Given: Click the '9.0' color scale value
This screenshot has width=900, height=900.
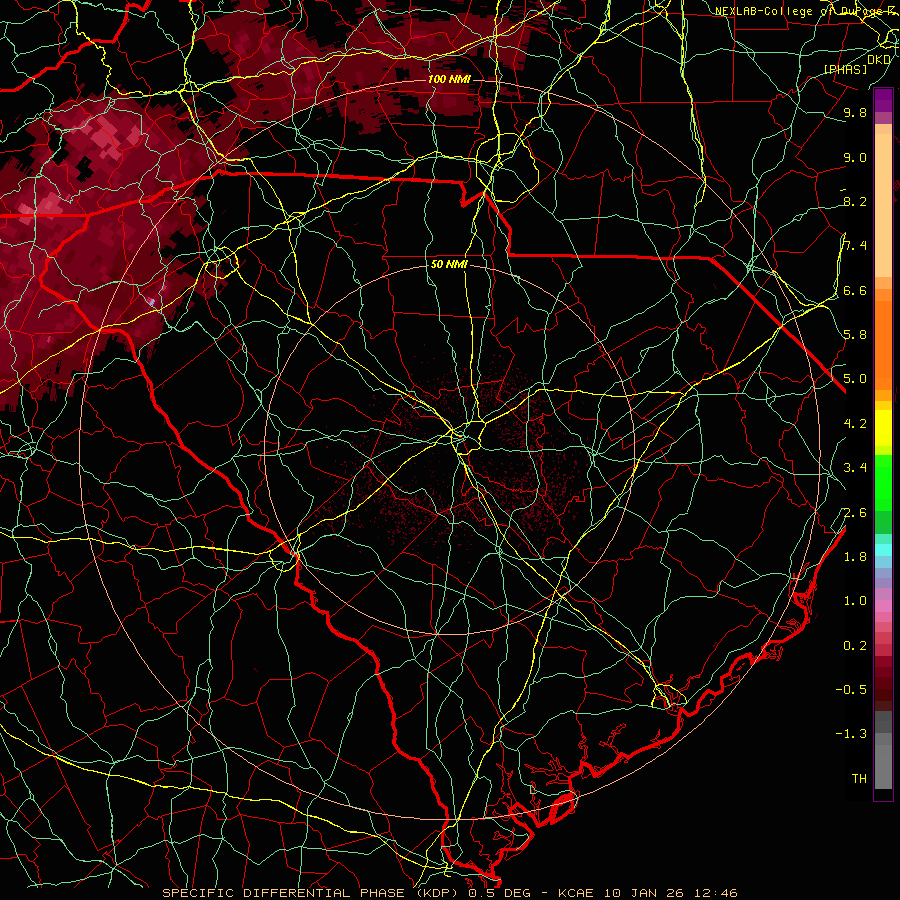Looking at the screenshot, I should tap(855, 157).
